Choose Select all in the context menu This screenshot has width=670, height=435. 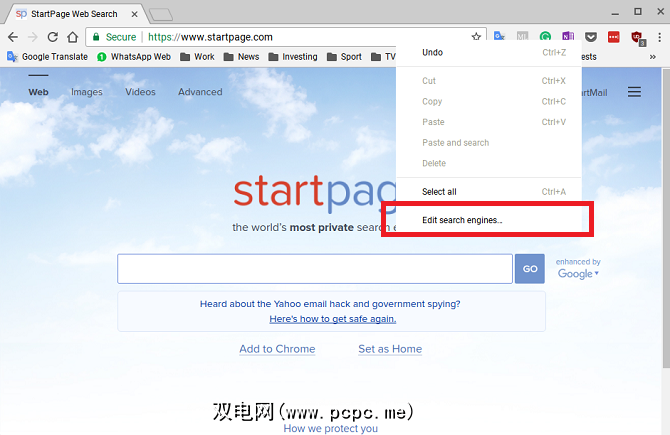pyautogui.click(x=489, y=191)
